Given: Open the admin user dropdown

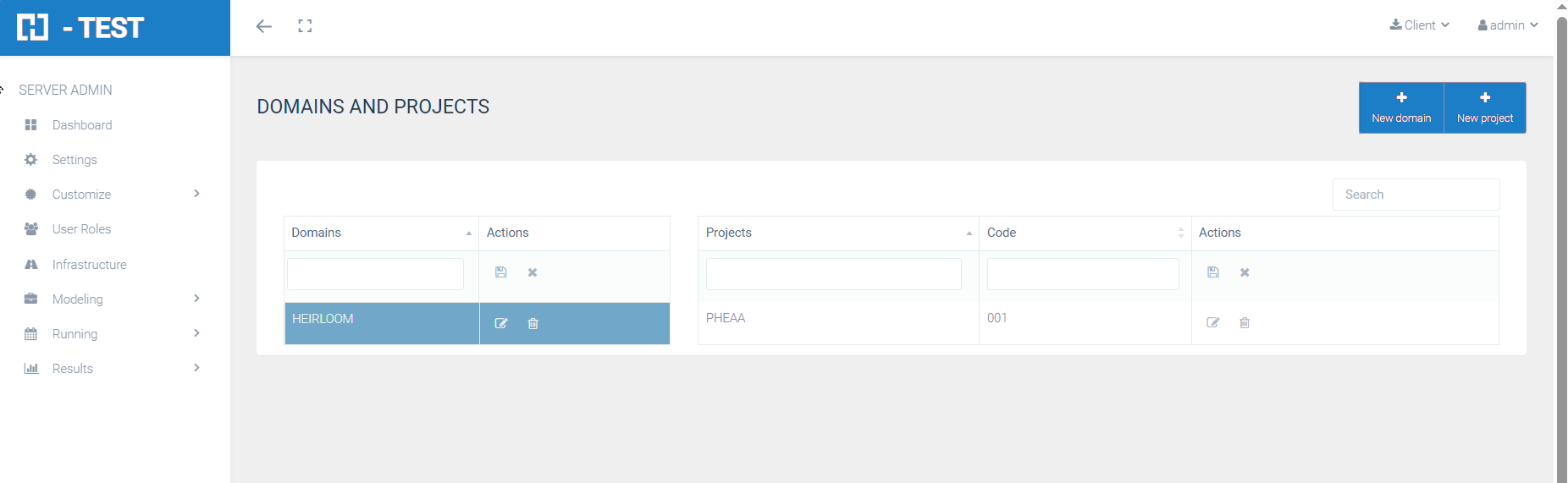Looking at the screenshot, I should [x=1508, y=25].
